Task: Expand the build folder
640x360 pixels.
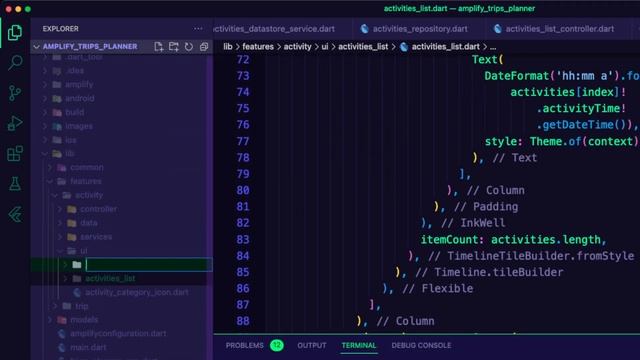Action: pos(45,112)
